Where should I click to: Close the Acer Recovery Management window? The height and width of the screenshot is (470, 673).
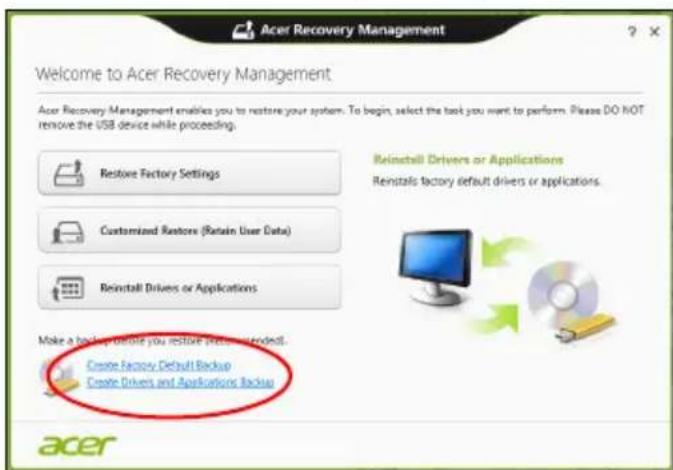point(655,31)
